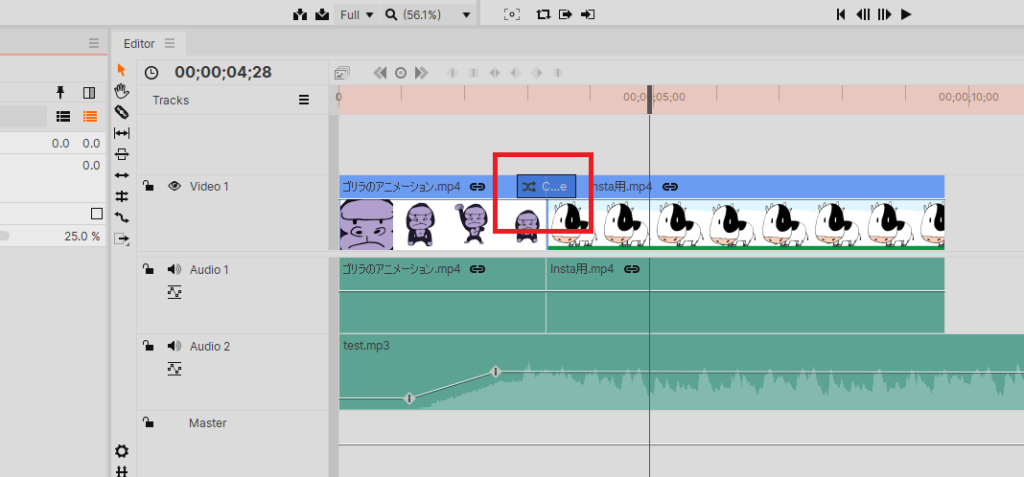Click the insert clip icon

click(x=300, y=14)
